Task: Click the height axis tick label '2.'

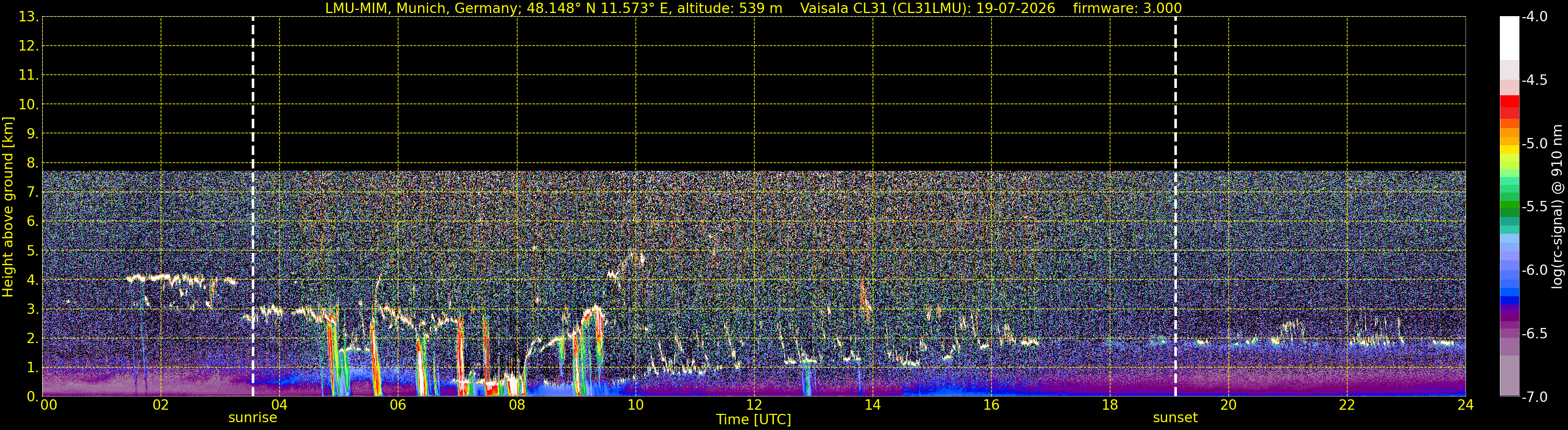Action: (32, 338)
